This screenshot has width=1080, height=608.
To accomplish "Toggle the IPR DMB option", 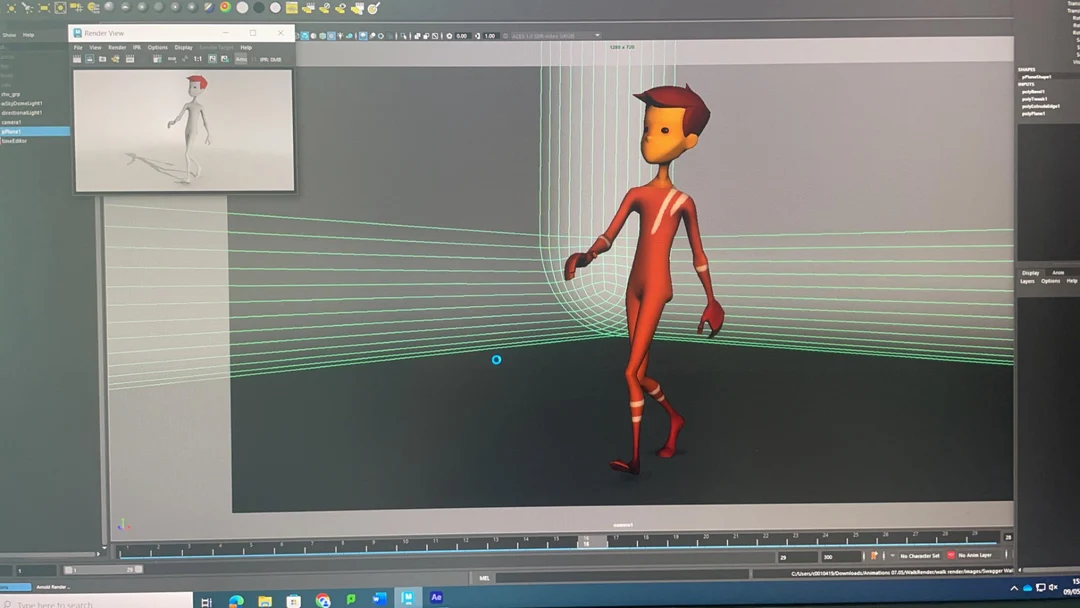I will tap(272, 58).
